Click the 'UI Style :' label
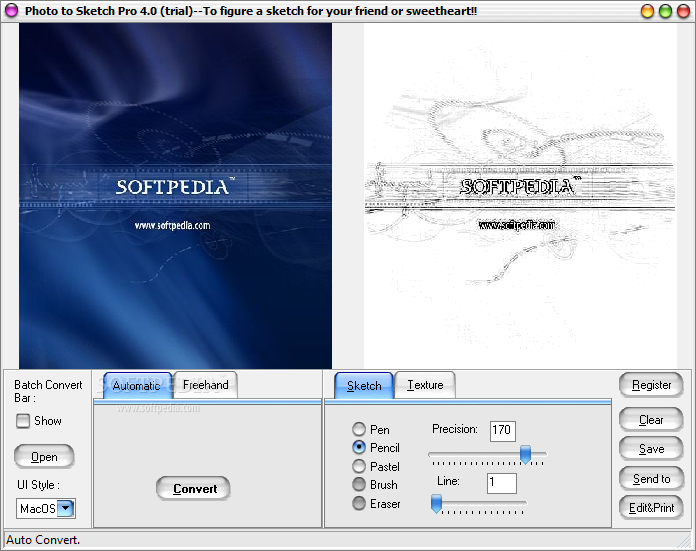696x551 pixels. pos(38,485)
